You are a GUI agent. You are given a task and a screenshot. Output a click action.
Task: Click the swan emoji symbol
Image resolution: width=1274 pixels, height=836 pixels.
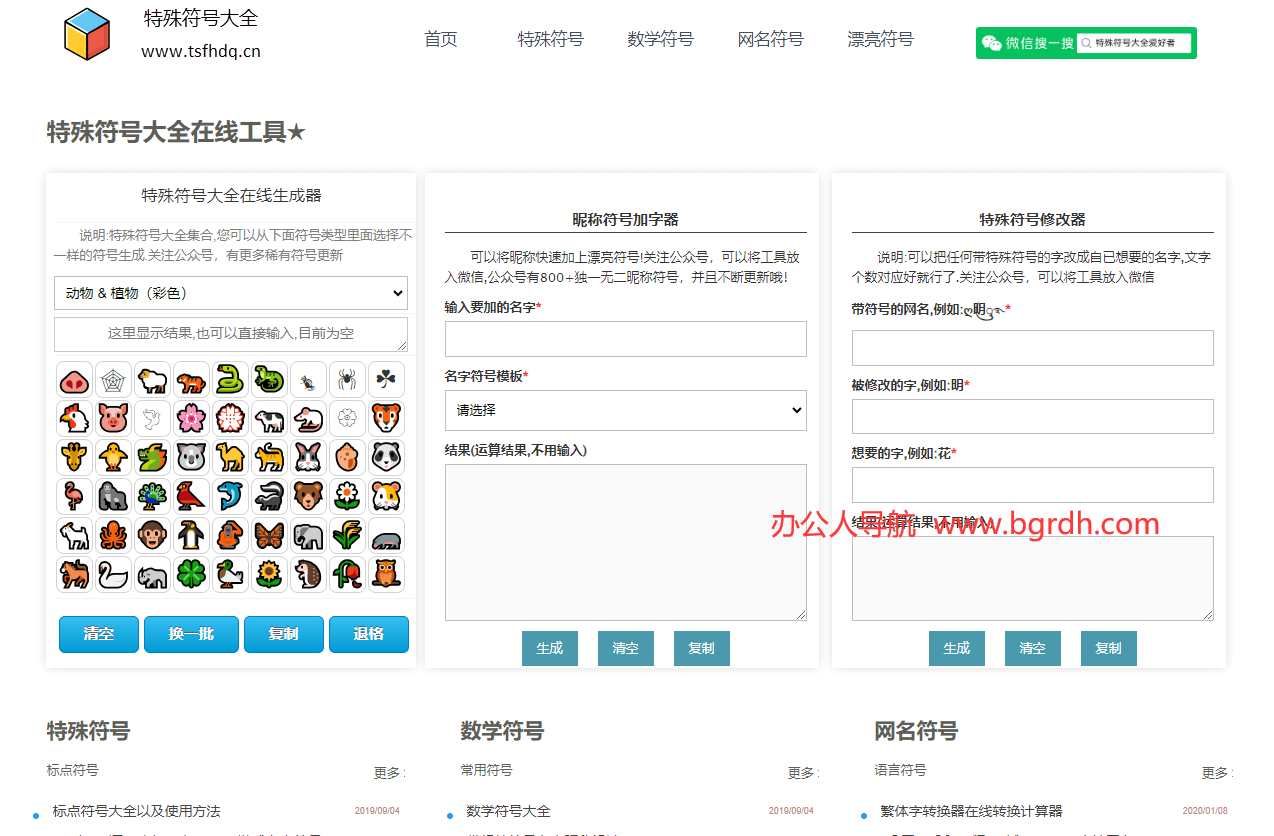[113, 574]
